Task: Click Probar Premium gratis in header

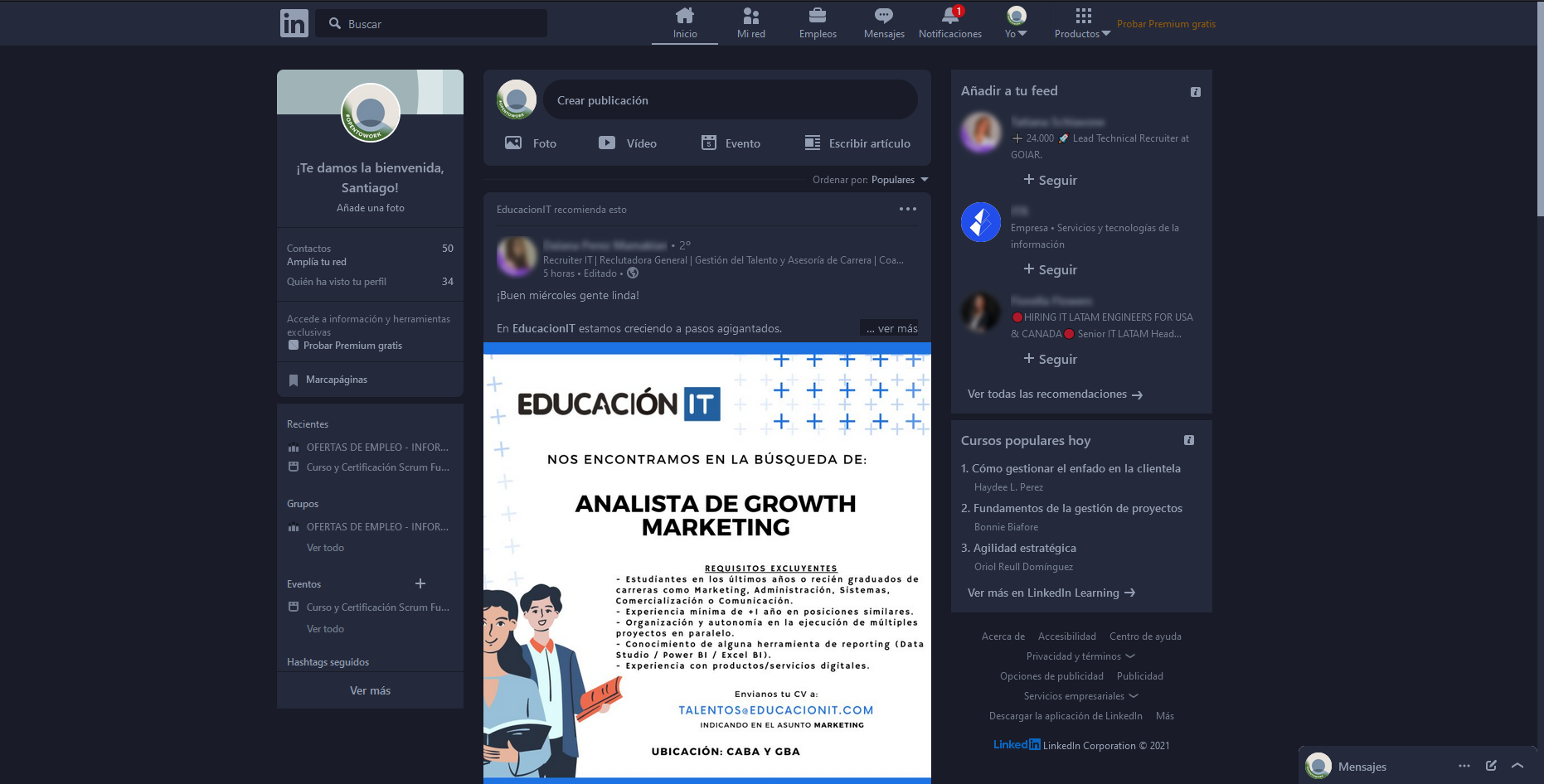Action: pos(1166,24)
